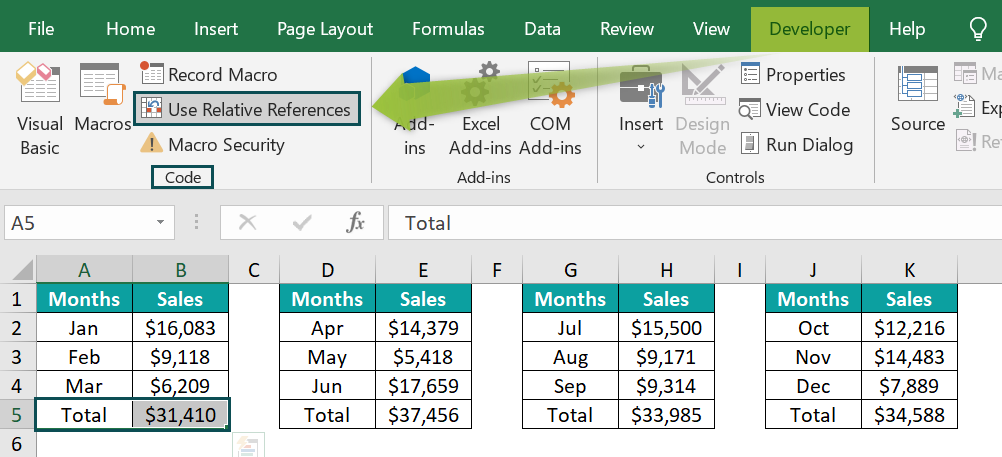Screen dimensions: 1002x457
Task: Click the Insert Function fx button
Action: (355, 222)
